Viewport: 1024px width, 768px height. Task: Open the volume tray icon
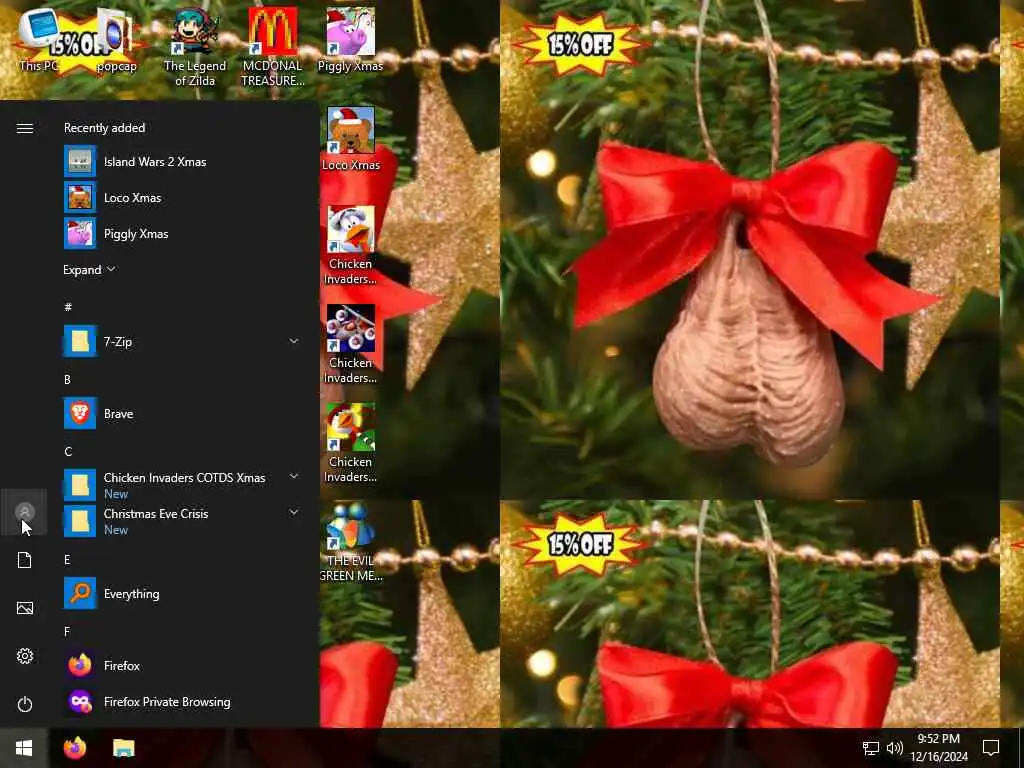click(895, 748)
